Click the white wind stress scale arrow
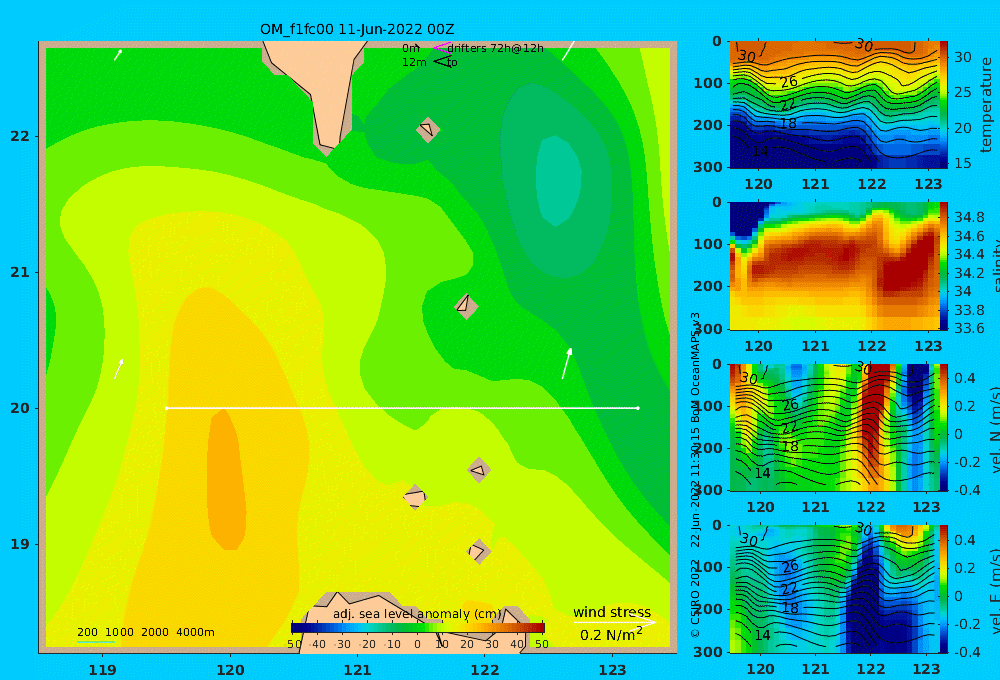 click(x=614, y=622)
